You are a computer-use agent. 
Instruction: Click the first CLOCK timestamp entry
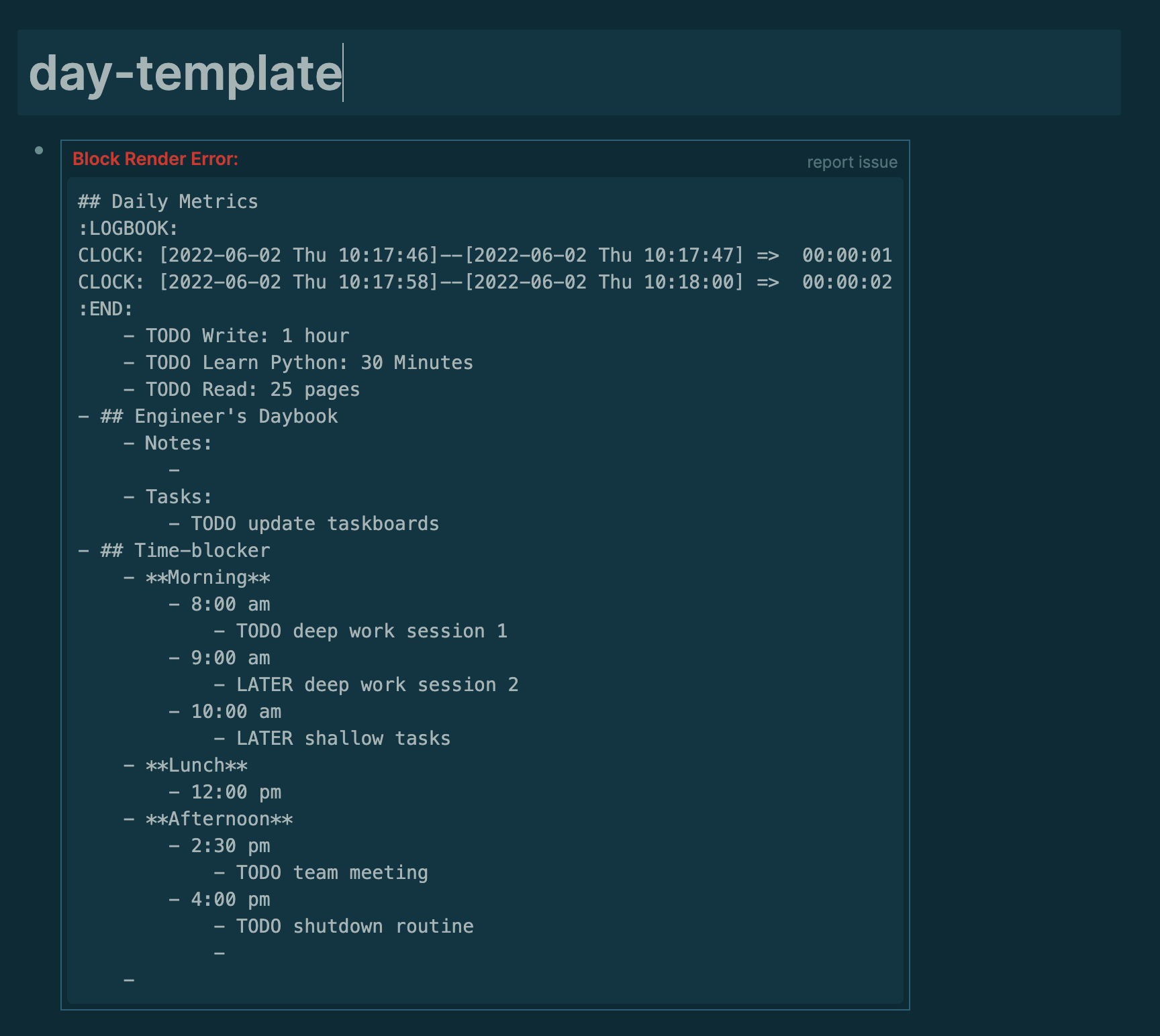tap(483, 254)
